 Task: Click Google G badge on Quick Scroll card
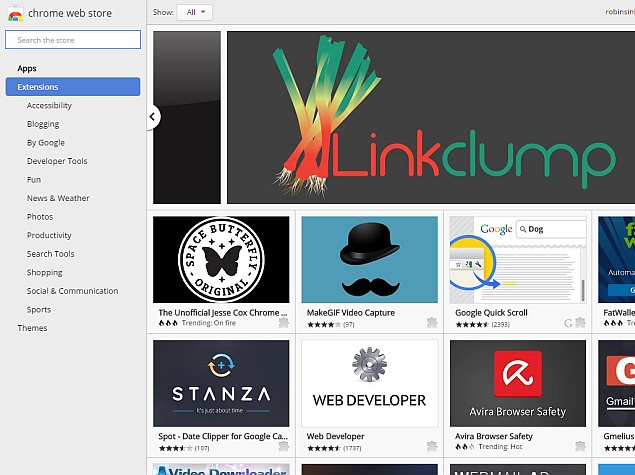(568, 323)
